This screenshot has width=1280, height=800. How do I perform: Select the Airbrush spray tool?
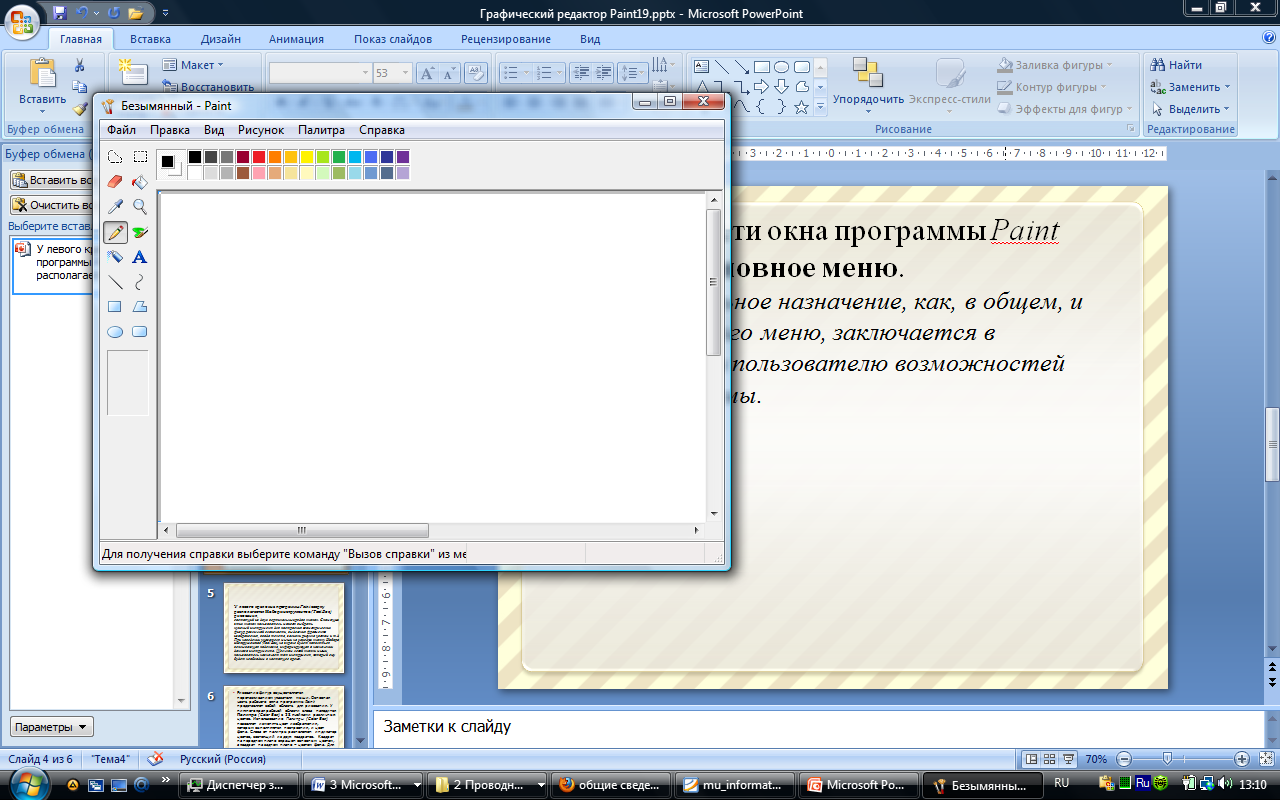click(x=115, y=257)
